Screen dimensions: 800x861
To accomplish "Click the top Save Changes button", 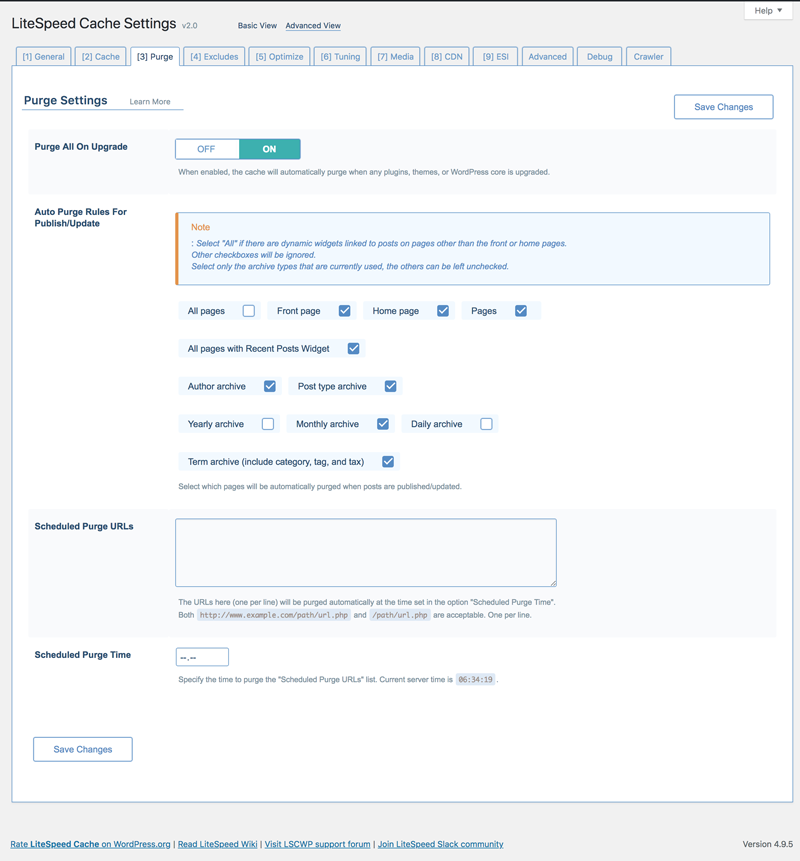I will click(724, 107).
